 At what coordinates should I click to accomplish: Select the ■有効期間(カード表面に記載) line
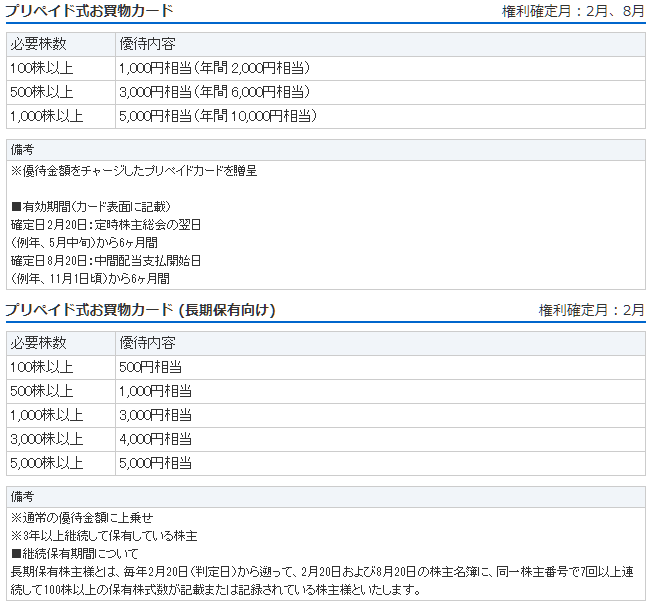91,207
